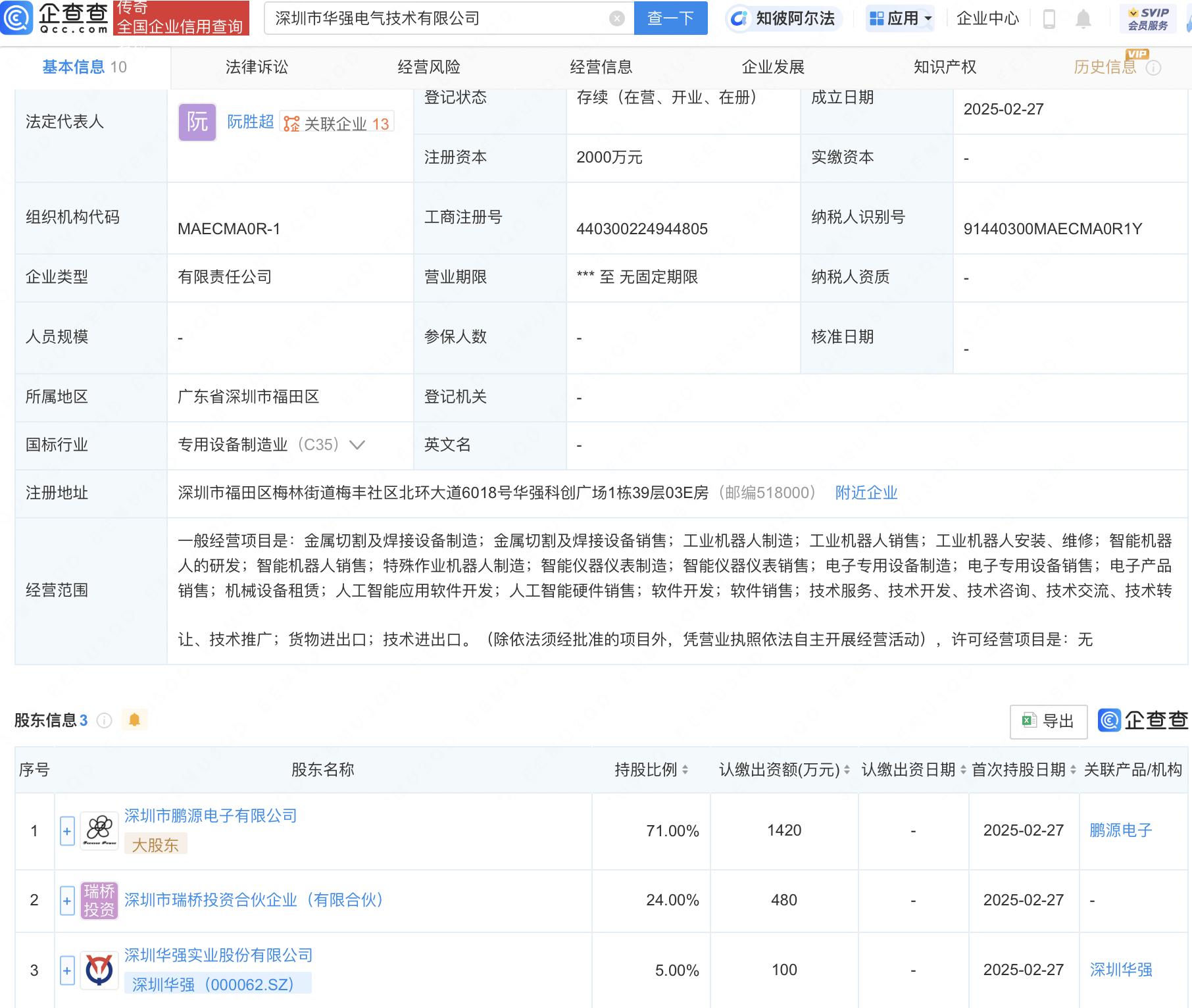Click the 大股东 tag
Image resolution: width=1192 pixels, height=1008 pixels.
pos(155,845)
